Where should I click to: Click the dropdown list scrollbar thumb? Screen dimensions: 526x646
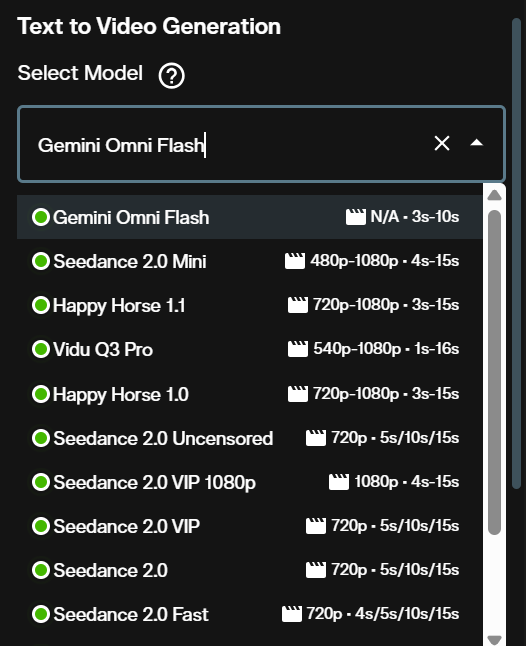click(494, 372)
